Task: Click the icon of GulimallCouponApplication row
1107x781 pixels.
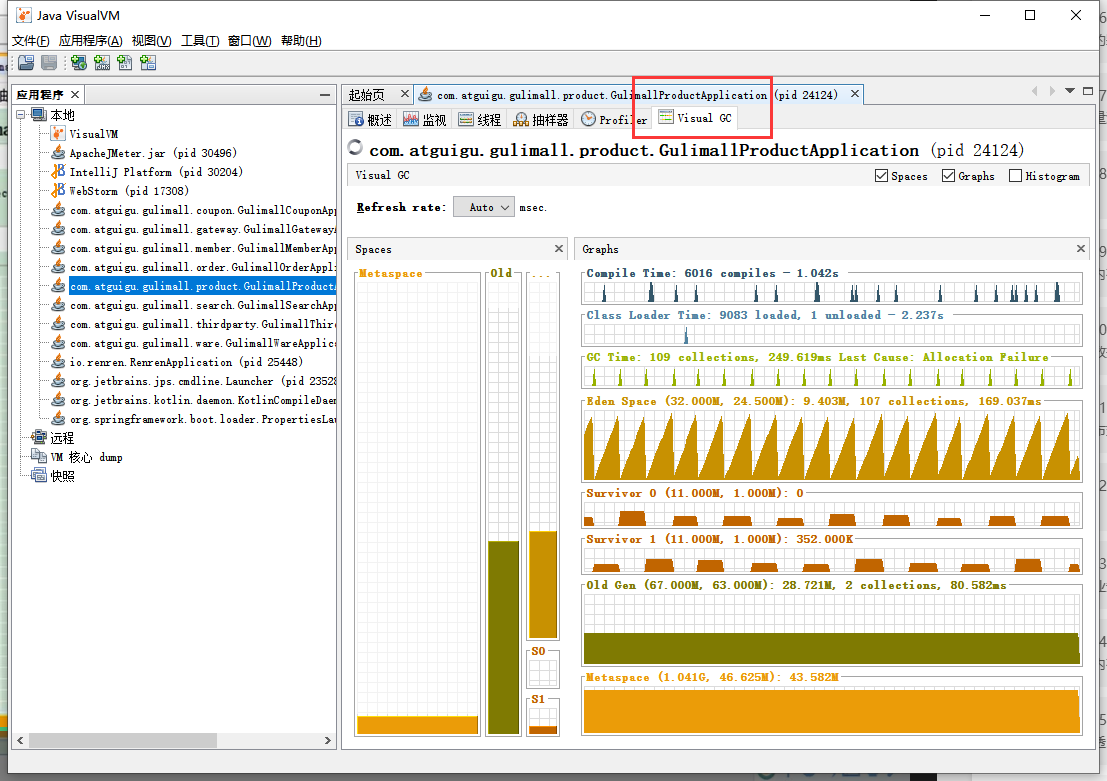Action: (59, 210)
